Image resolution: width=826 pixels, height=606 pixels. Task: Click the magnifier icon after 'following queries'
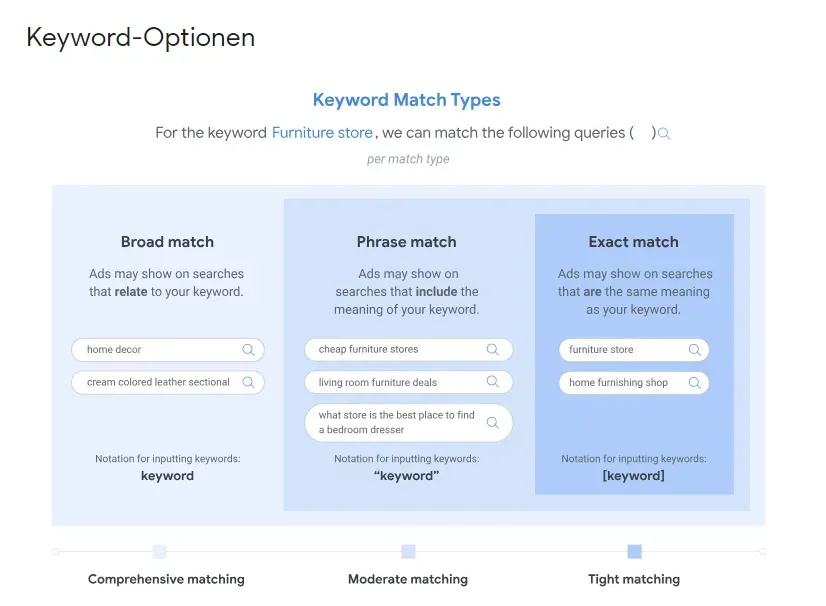point(664,134)
